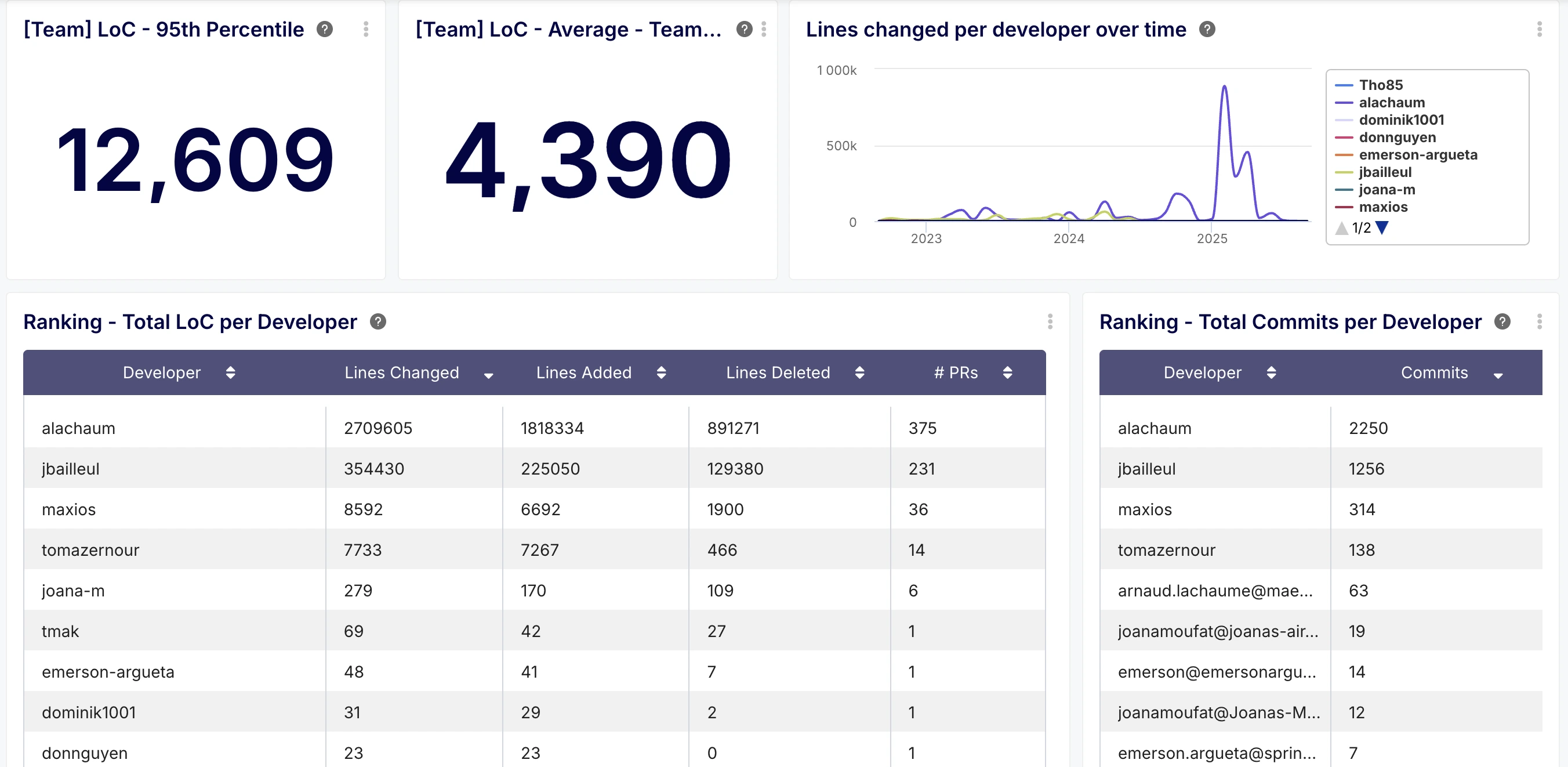Click help icon beside LoC Average Team title
Image resolution: width=1568 pixels, height=767 pixels.
(x=744, y=29)
